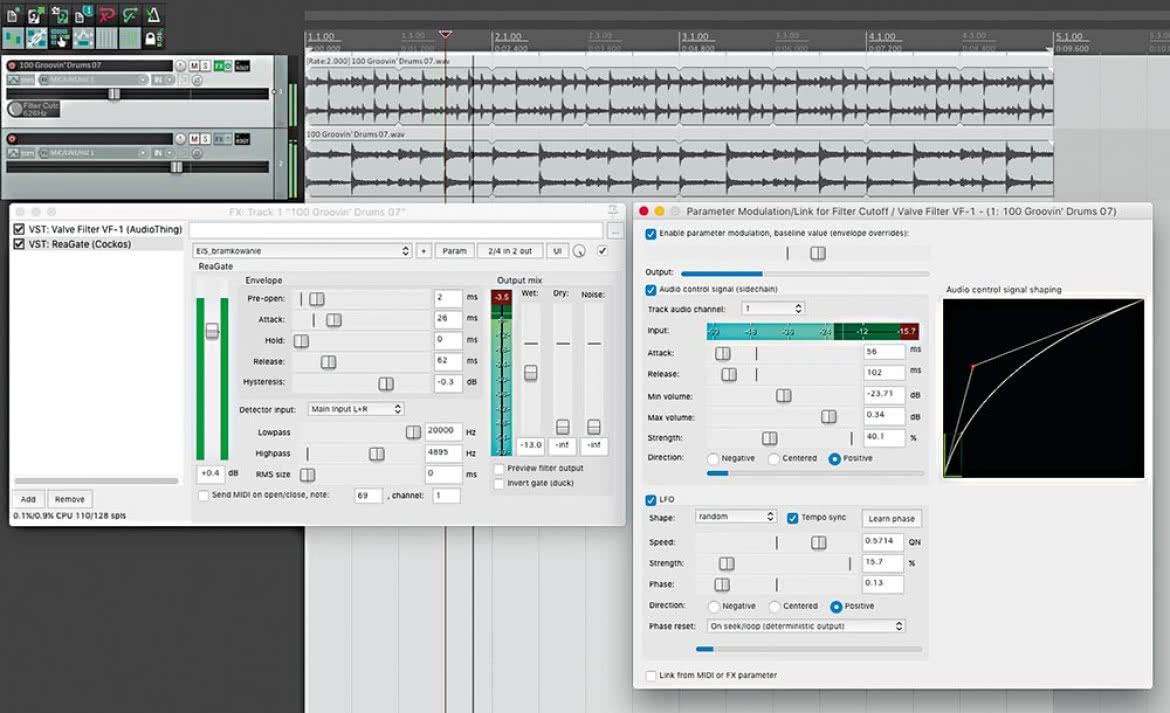Arm recording on the 100 Groovin' Drums 07 track

tap(12, 66)
